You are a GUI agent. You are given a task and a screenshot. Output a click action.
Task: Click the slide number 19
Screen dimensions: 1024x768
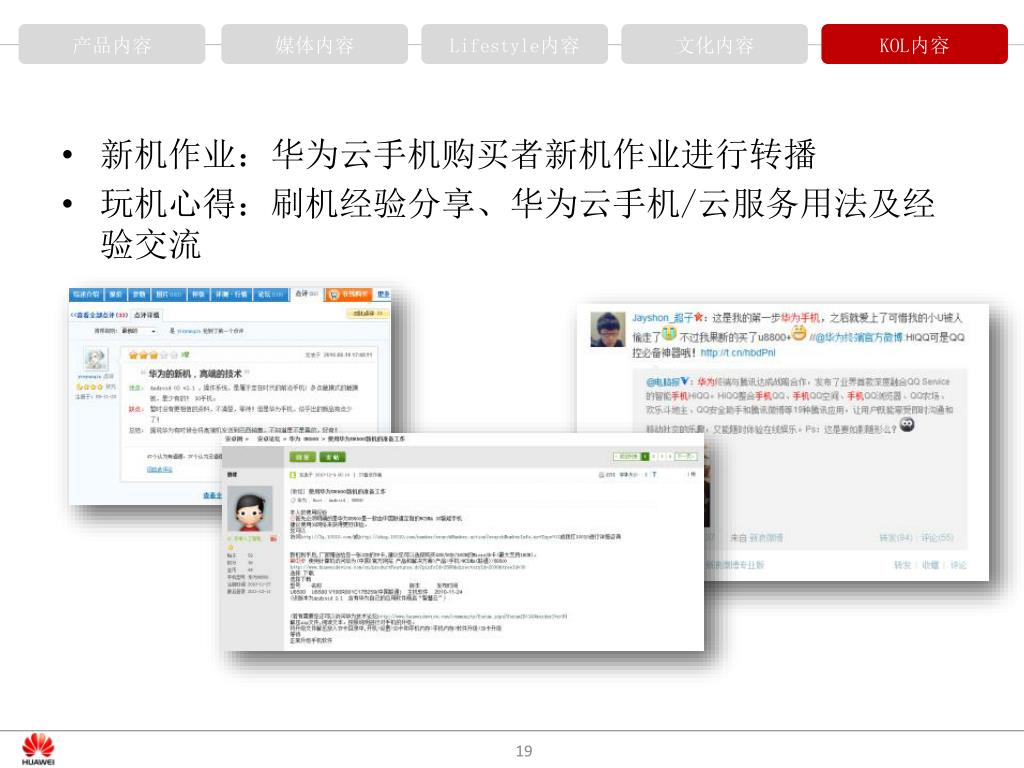524,751
